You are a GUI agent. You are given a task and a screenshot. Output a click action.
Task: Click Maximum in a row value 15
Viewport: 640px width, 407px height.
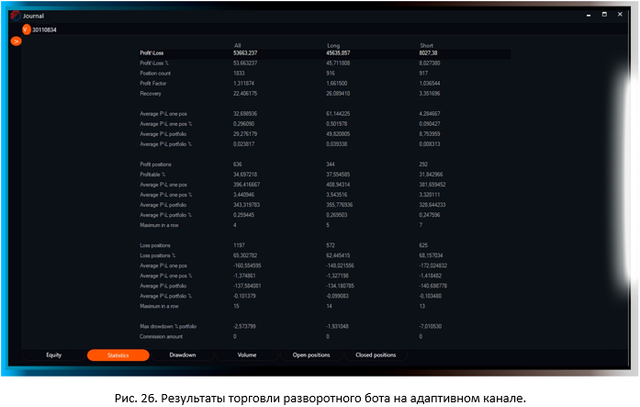(236, 306)
